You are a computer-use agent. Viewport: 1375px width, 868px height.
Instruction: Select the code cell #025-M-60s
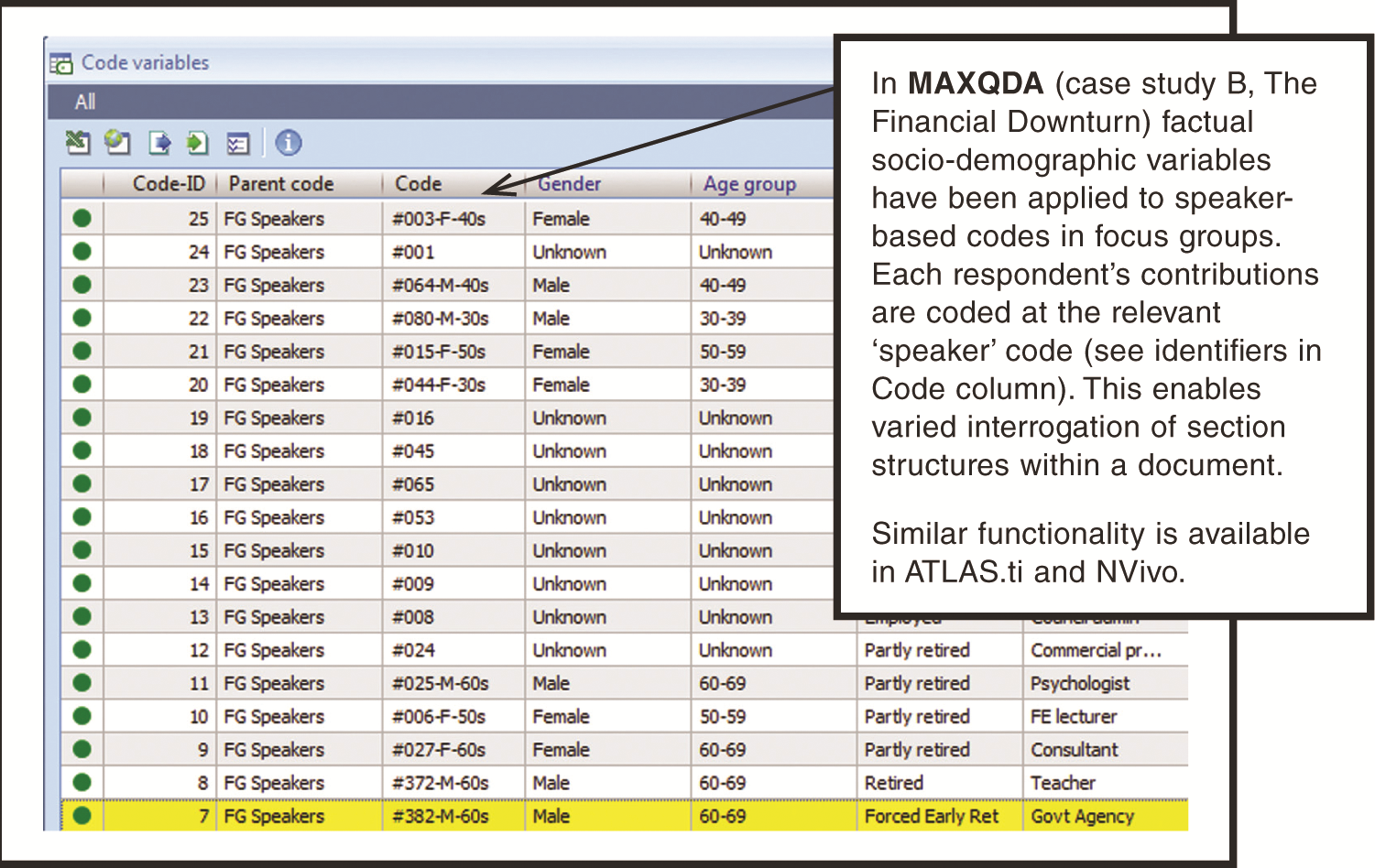(x=454, y=682)
